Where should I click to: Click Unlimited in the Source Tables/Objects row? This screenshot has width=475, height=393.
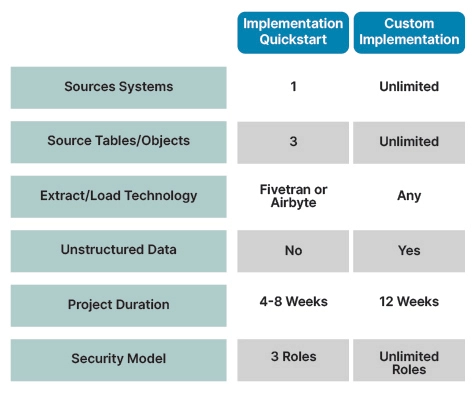[x=409, y=143]
